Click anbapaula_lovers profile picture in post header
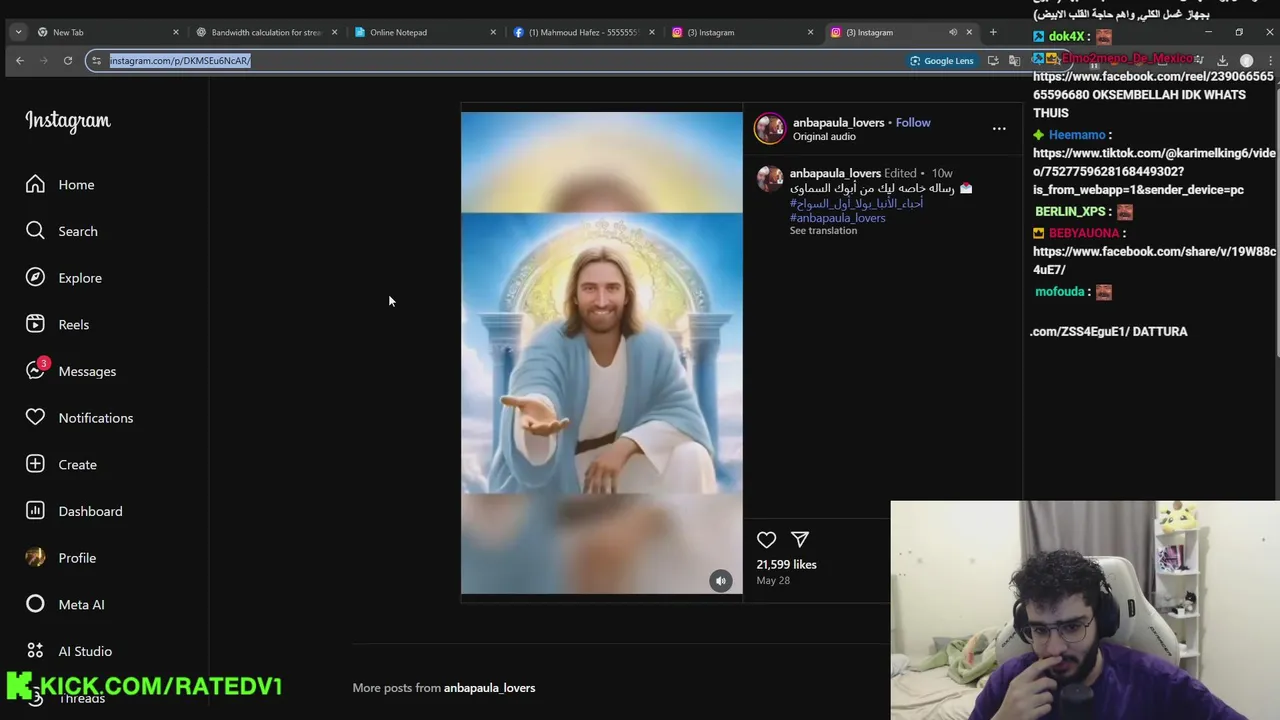Screen dimensions: 1280x720 pos(770,129)
